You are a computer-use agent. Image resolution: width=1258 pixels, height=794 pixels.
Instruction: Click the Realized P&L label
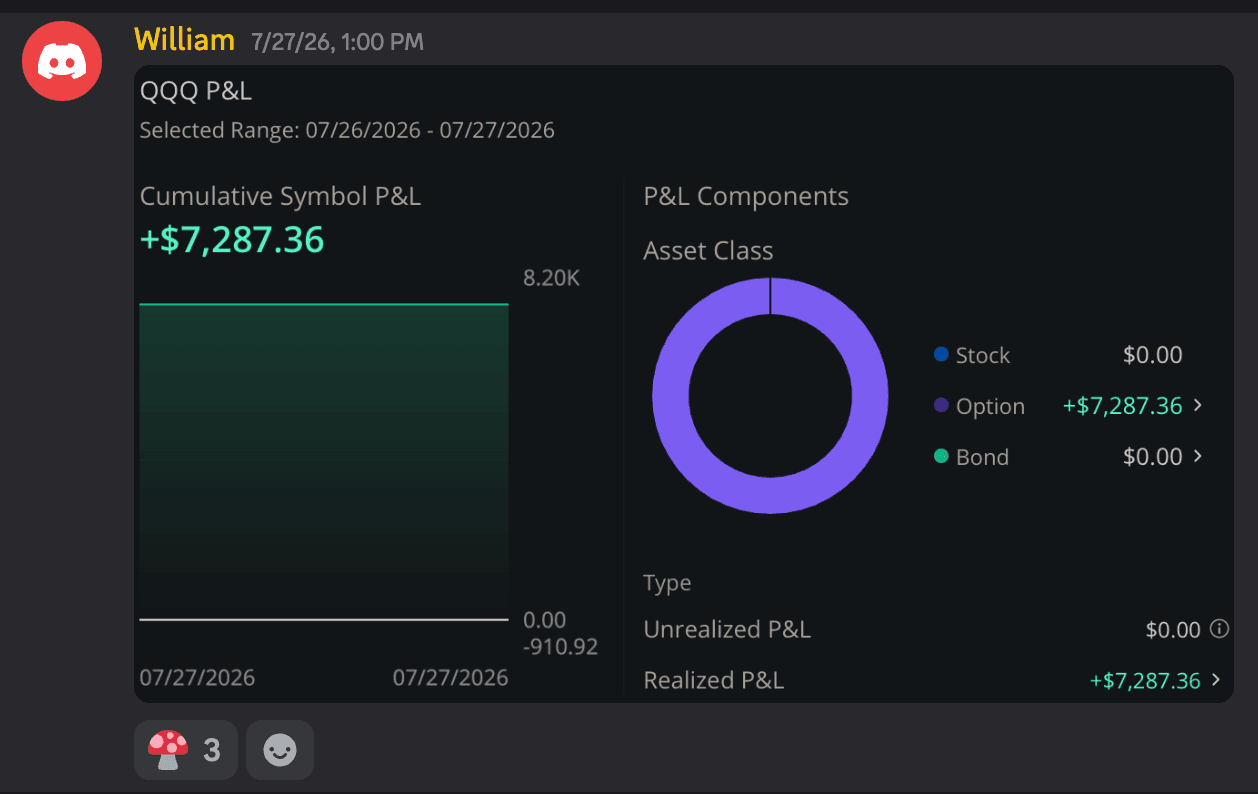[714, 681]
